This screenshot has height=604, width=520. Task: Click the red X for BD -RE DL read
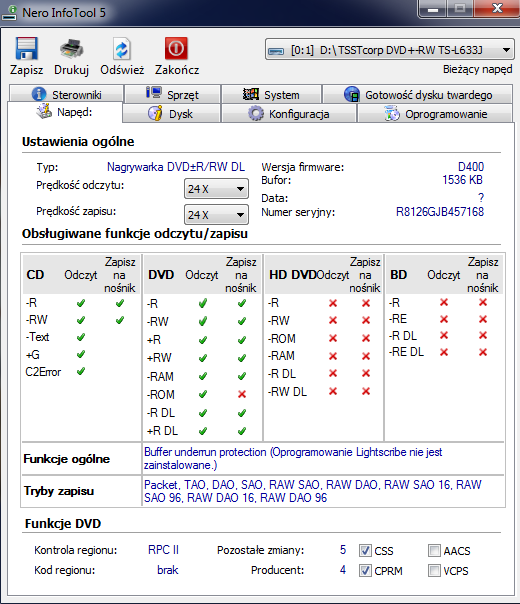444,352
